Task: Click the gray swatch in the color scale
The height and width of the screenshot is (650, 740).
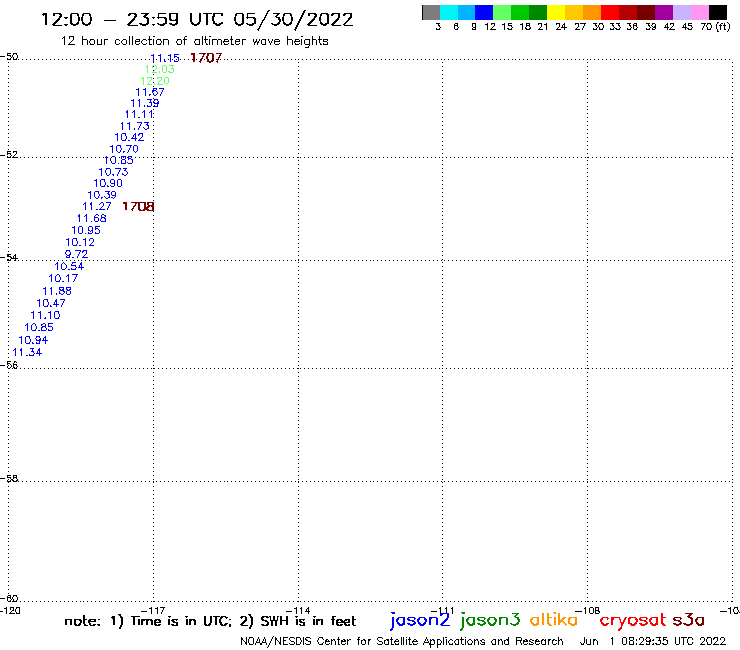Action: coord(431,12)
